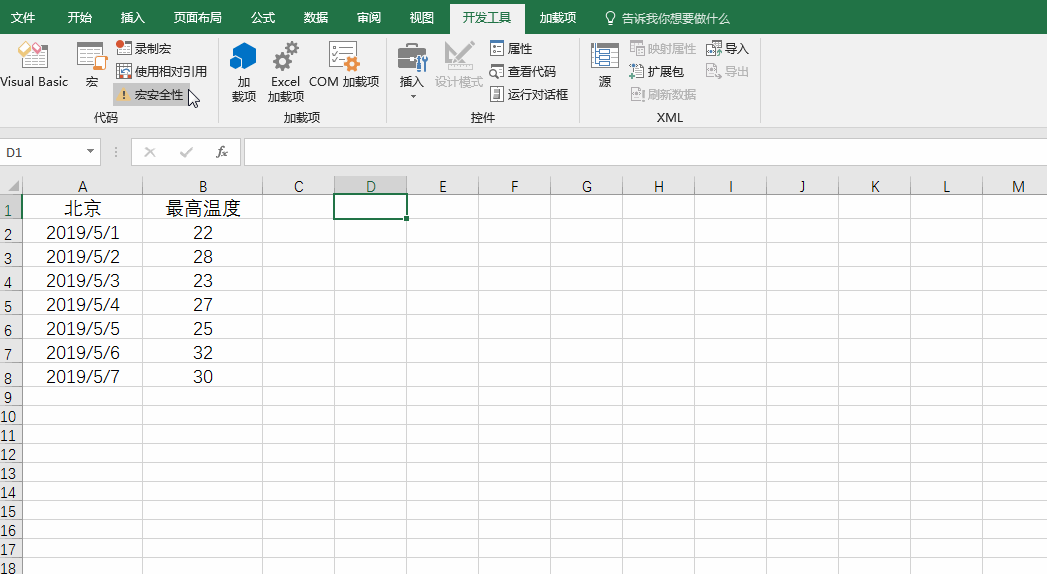The height and width of the screenshot is (574, 1047).
Task: Open the Insert Function fx dialog
Action: [222, 152]
